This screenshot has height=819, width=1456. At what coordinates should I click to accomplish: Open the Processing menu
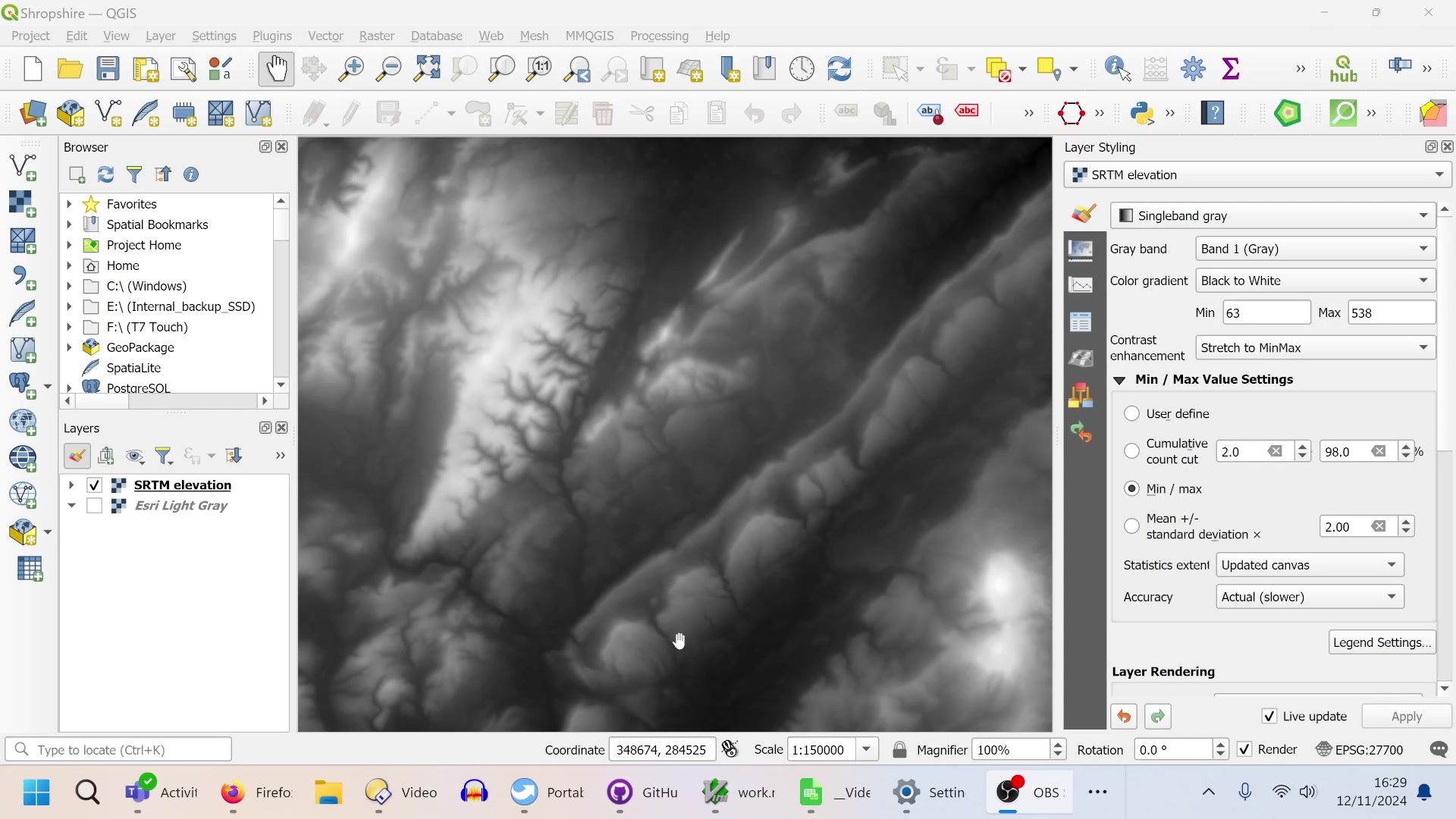point(658,36)
